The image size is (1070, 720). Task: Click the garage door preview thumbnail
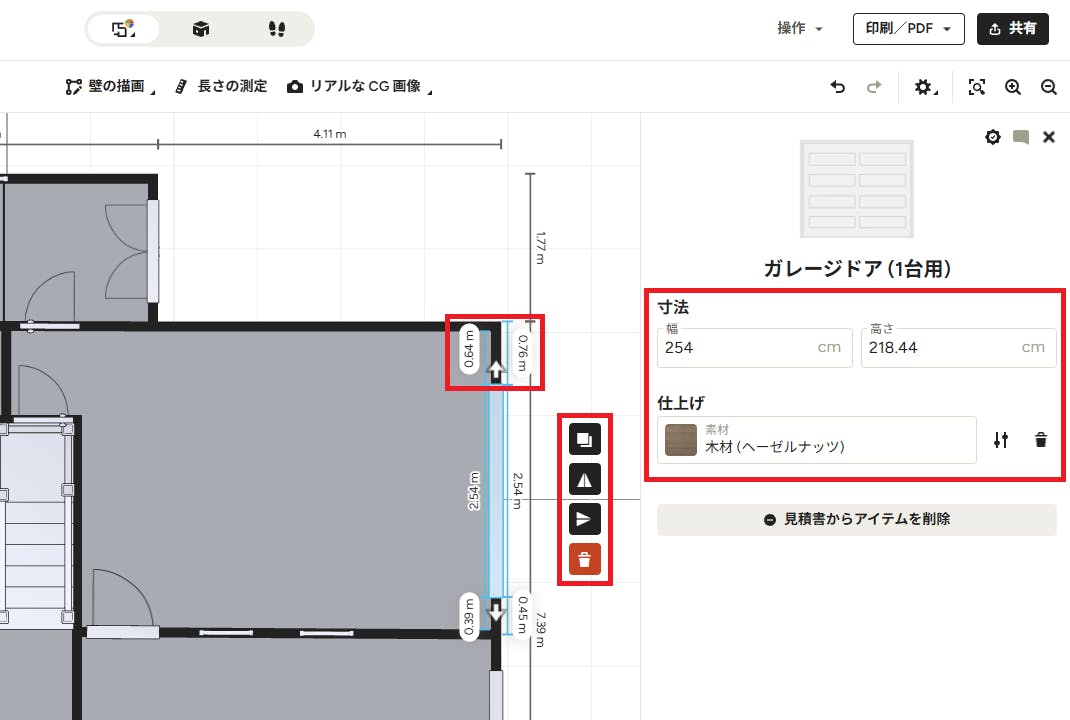(856, 189)
